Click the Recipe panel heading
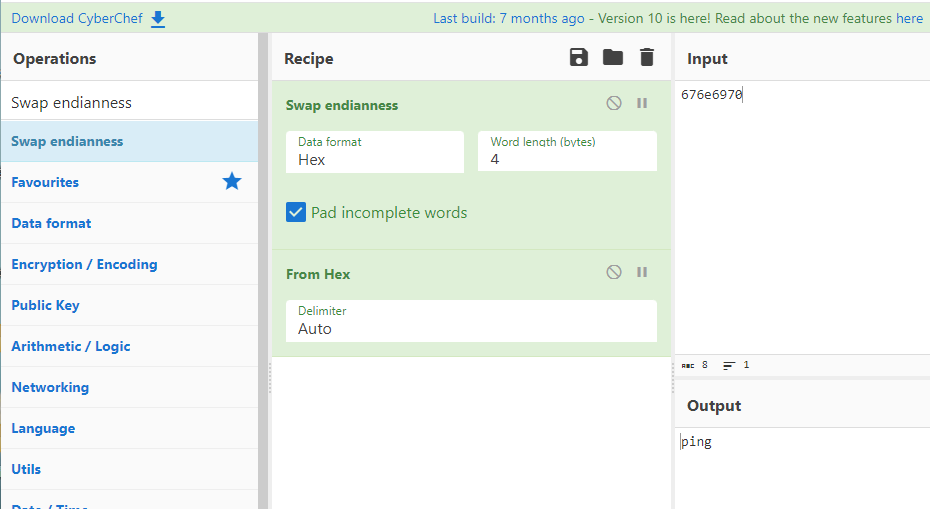Image resolution: width=930 pixels, height=509 pixels. 308,59
